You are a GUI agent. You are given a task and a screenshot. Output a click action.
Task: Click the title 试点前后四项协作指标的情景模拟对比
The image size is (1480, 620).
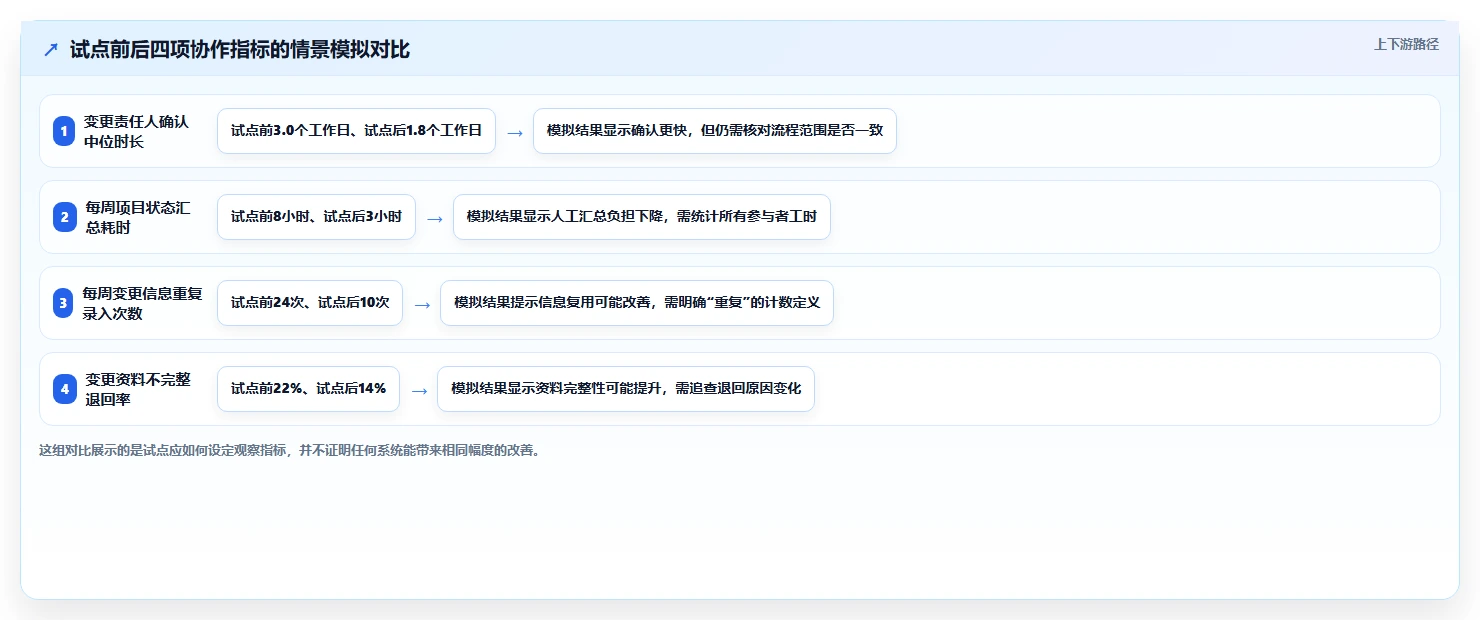240,50
